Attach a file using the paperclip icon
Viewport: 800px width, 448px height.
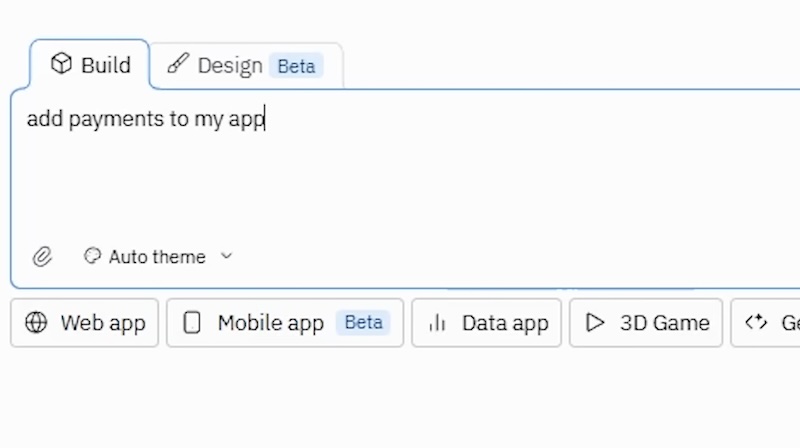click(x=42, y=257)
